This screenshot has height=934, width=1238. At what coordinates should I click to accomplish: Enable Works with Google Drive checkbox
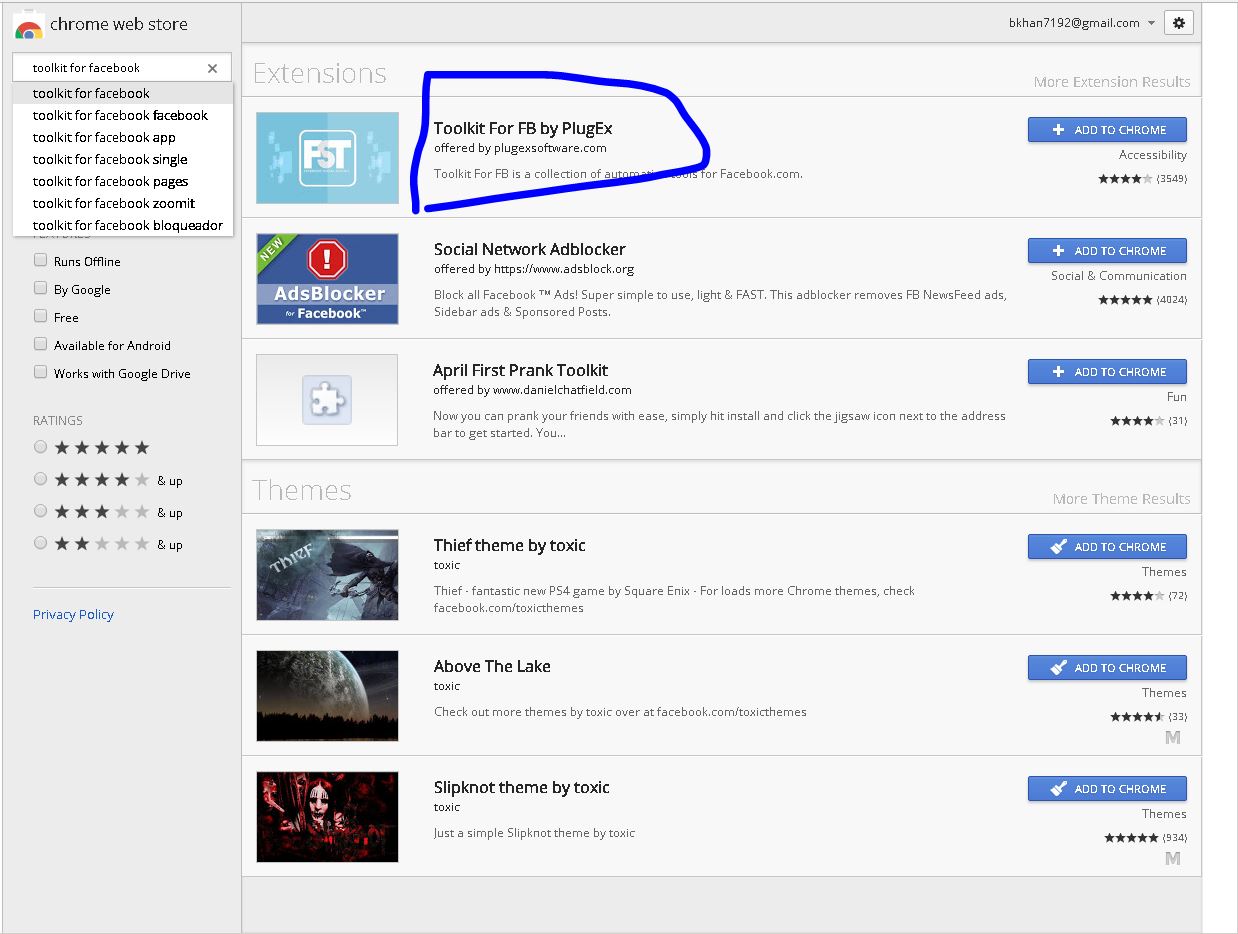point(41,372)
